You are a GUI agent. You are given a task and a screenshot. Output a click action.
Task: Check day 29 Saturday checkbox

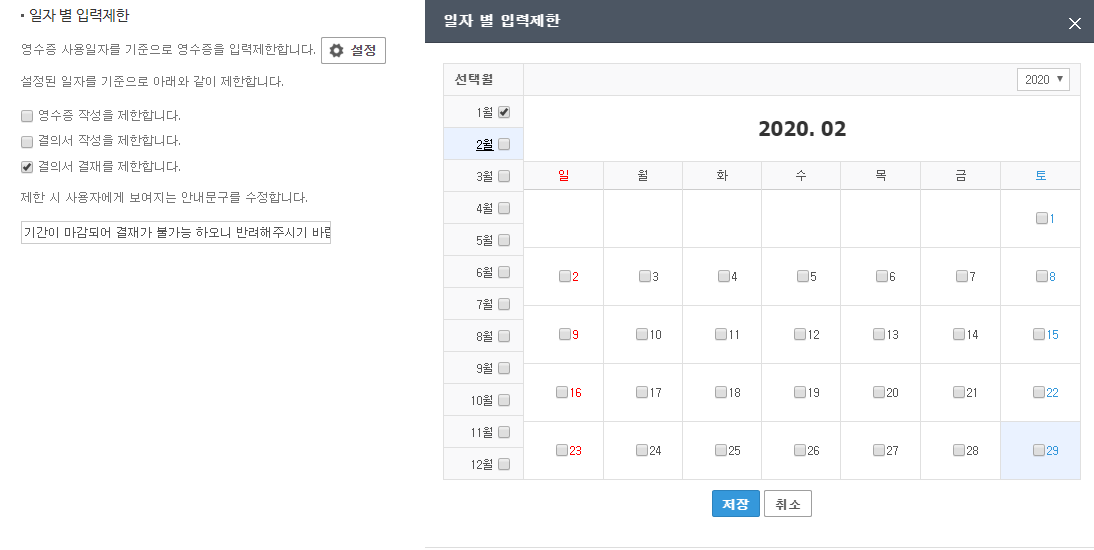[x=1039, y=450]
